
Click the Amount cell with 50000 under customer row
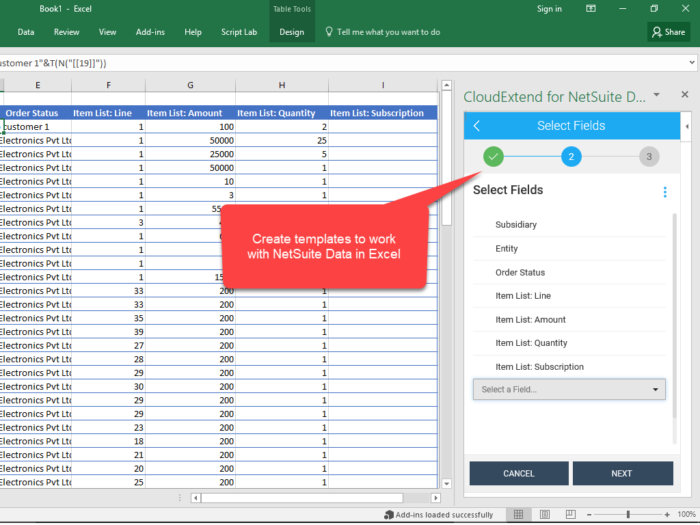(191, 141)
